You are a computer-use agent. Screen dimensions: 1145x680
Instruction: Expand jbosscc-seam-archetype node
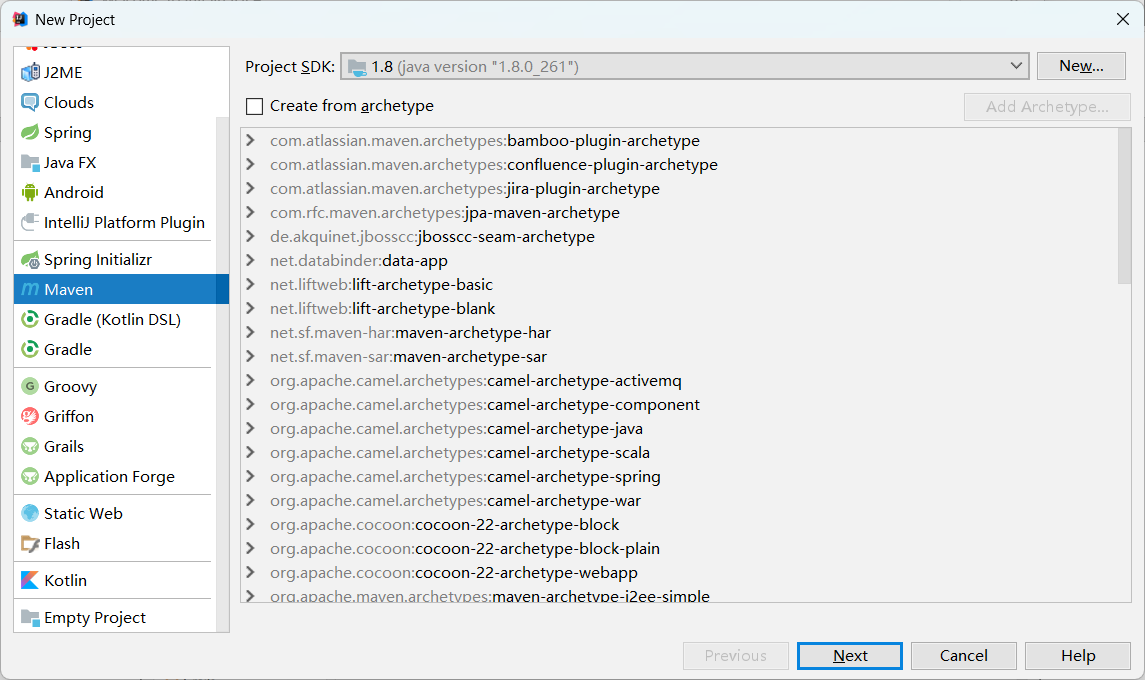tap(250, 237)
